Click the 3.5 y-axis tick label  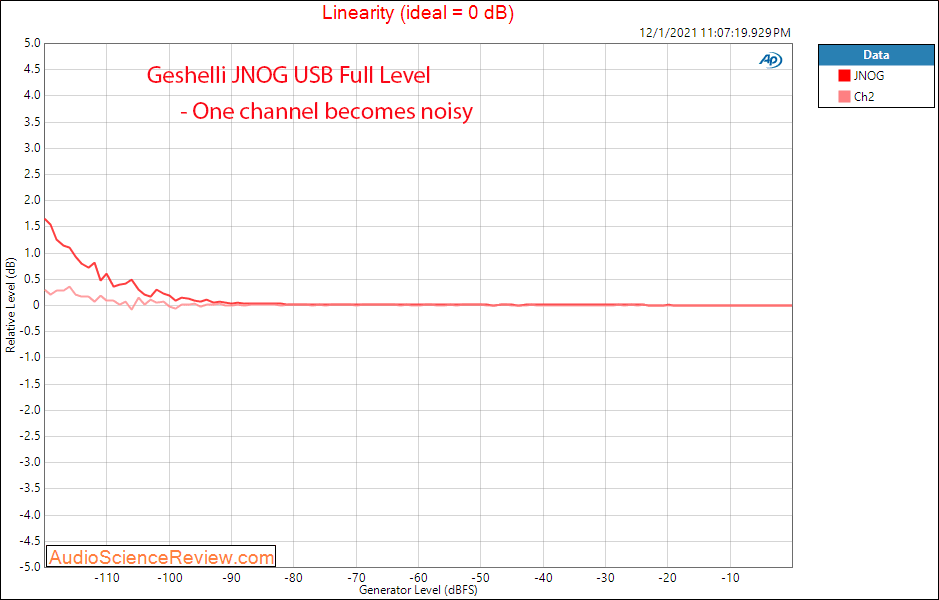pos(33,122)
